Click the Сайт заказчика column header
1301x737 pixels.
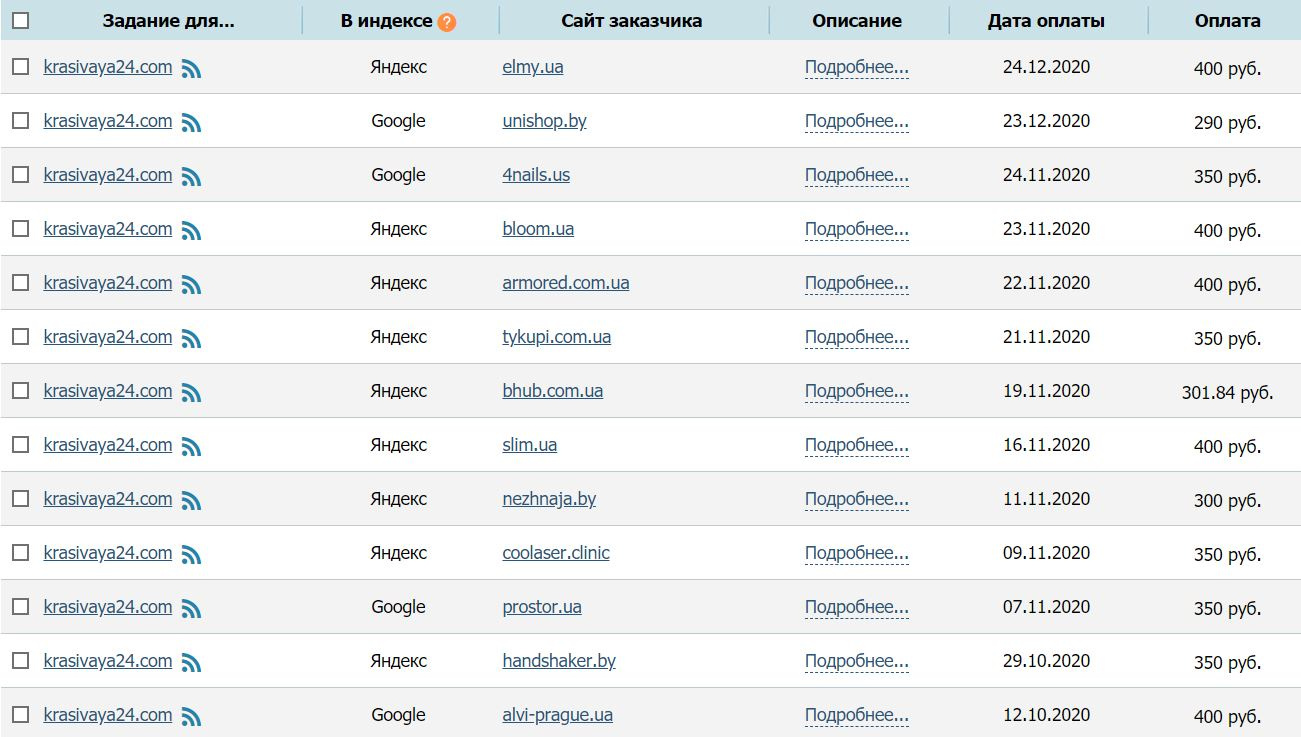click(x=631, y=20)
